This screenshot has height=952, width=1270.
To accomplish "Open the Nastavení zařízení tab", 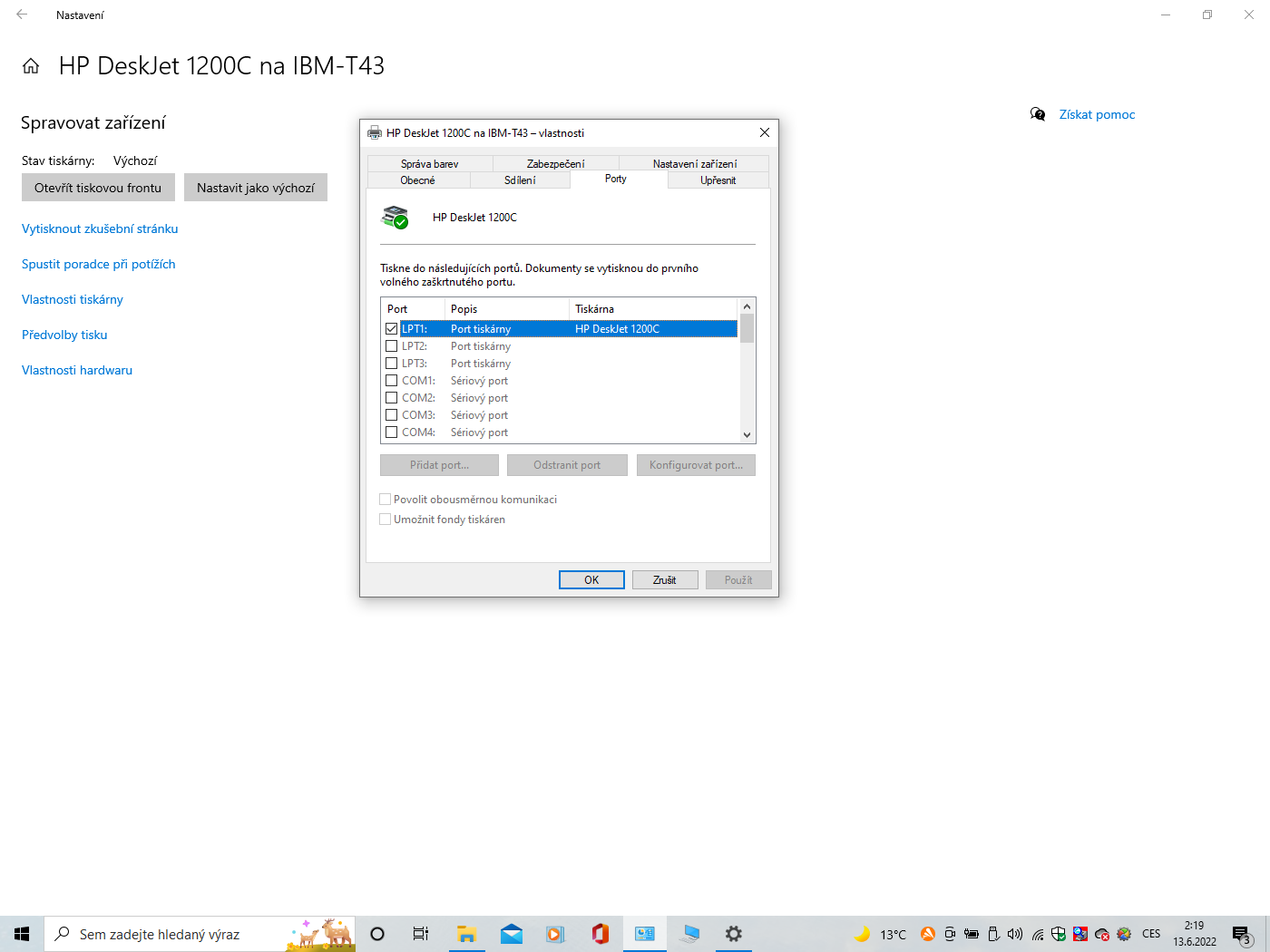I will (x=695, y=164).
